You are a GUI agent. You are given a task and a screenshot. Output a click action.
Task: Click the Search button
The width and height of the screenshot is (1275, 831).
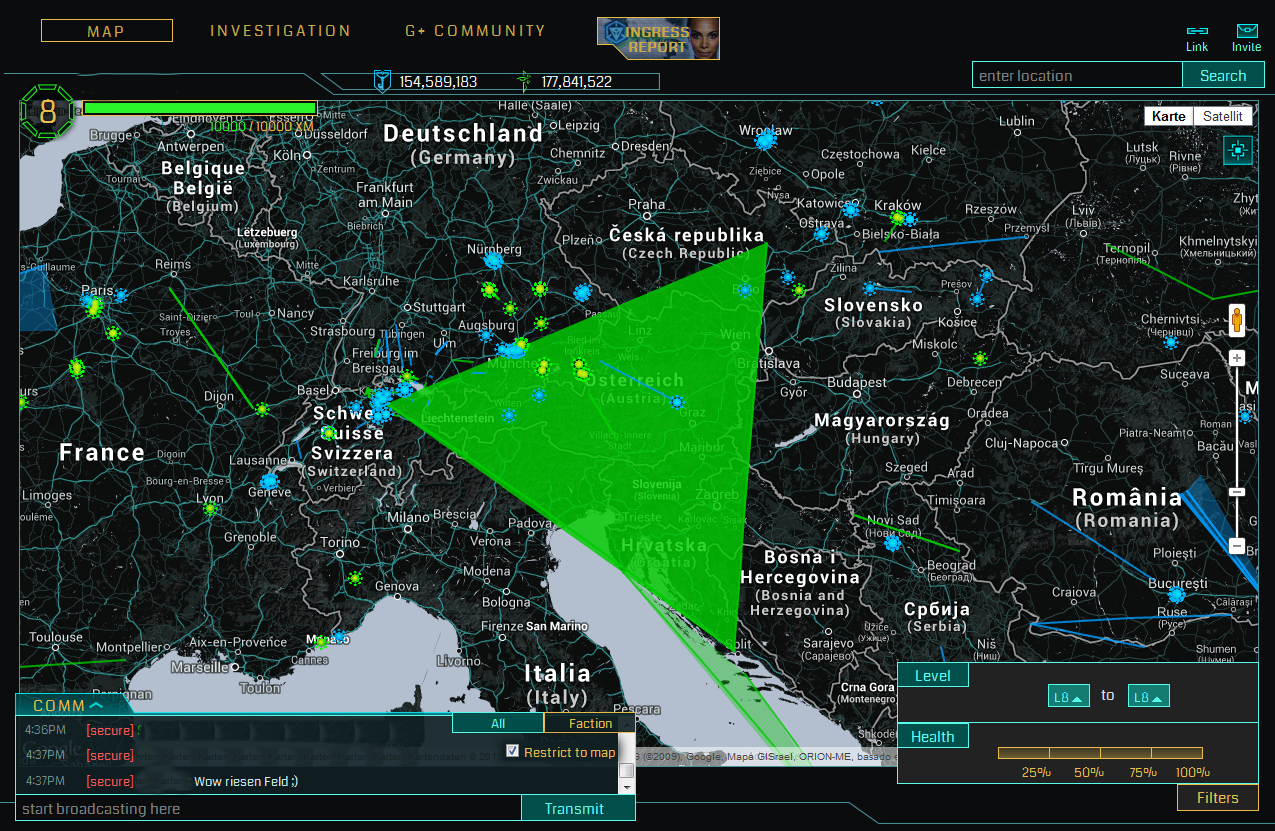pos(1223,75)
